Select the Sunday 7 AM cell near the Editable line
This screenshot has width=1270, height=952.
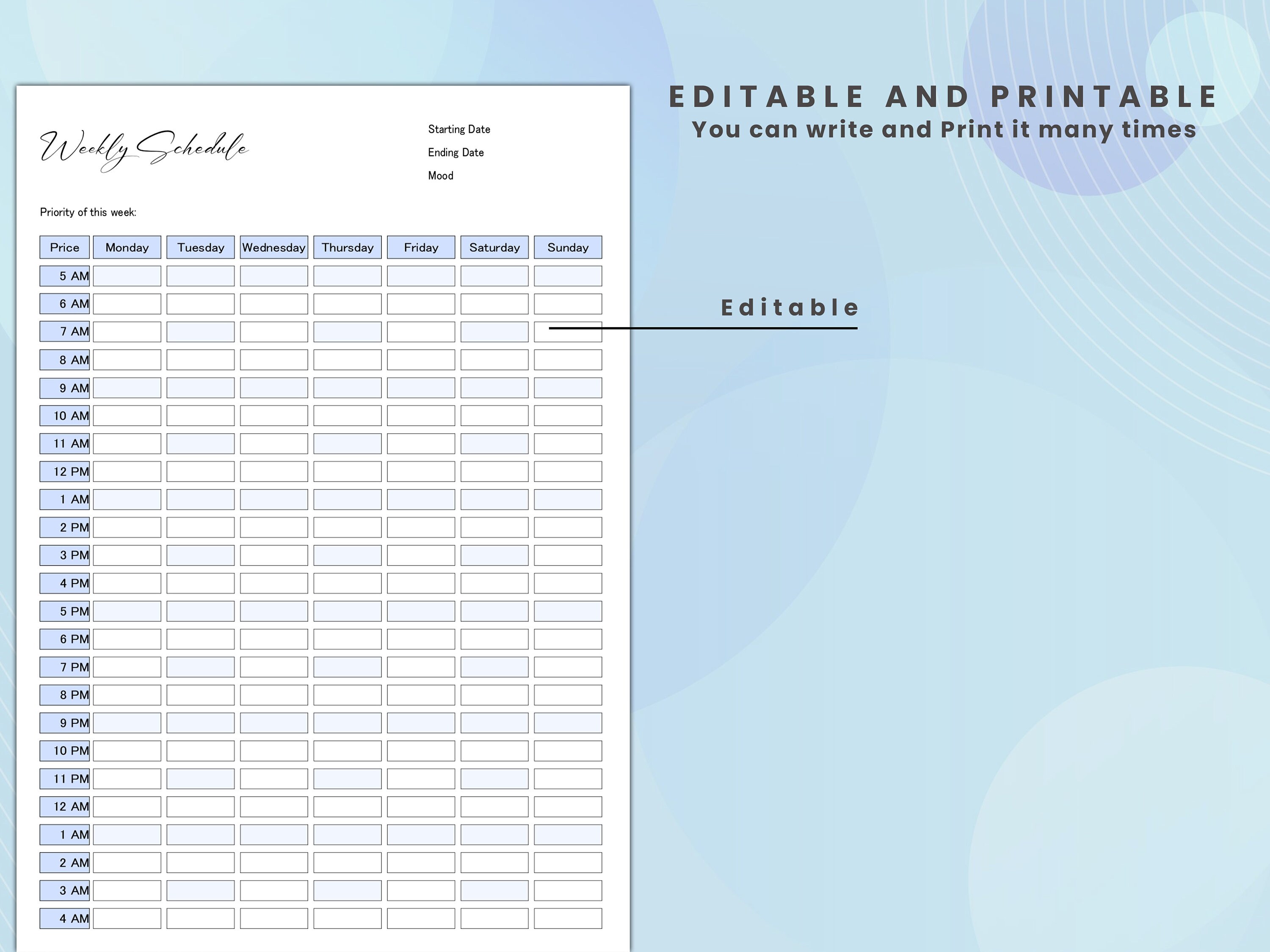(567, 331)
